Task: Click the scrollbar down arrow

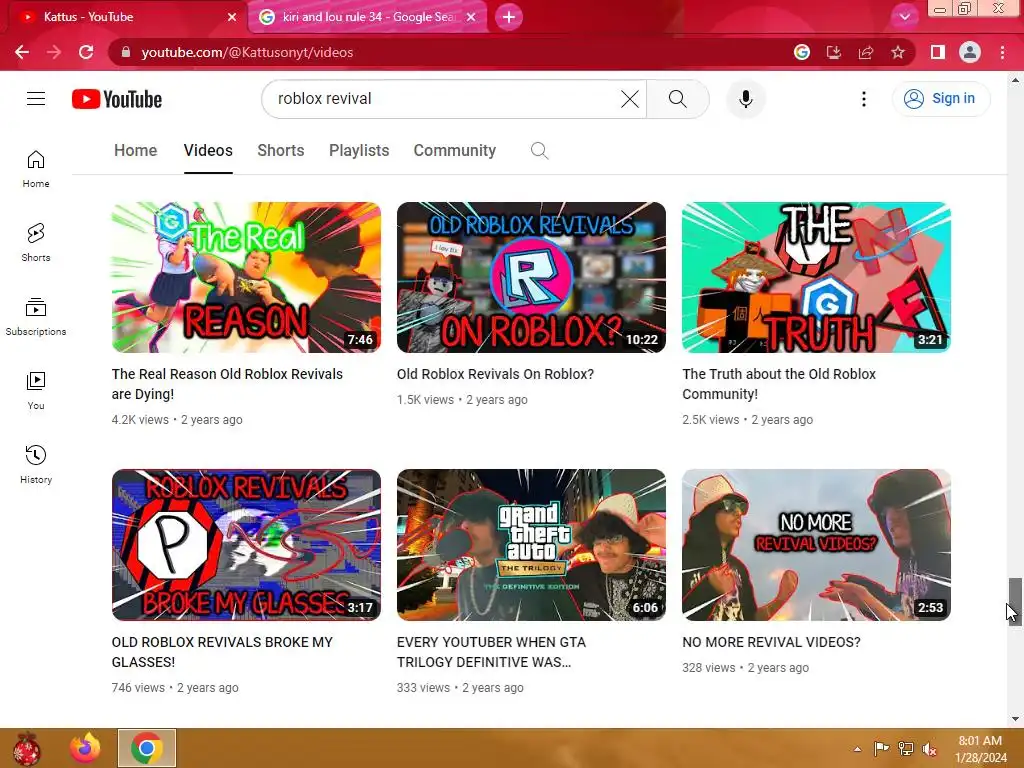Action: tap(1015, 719)
